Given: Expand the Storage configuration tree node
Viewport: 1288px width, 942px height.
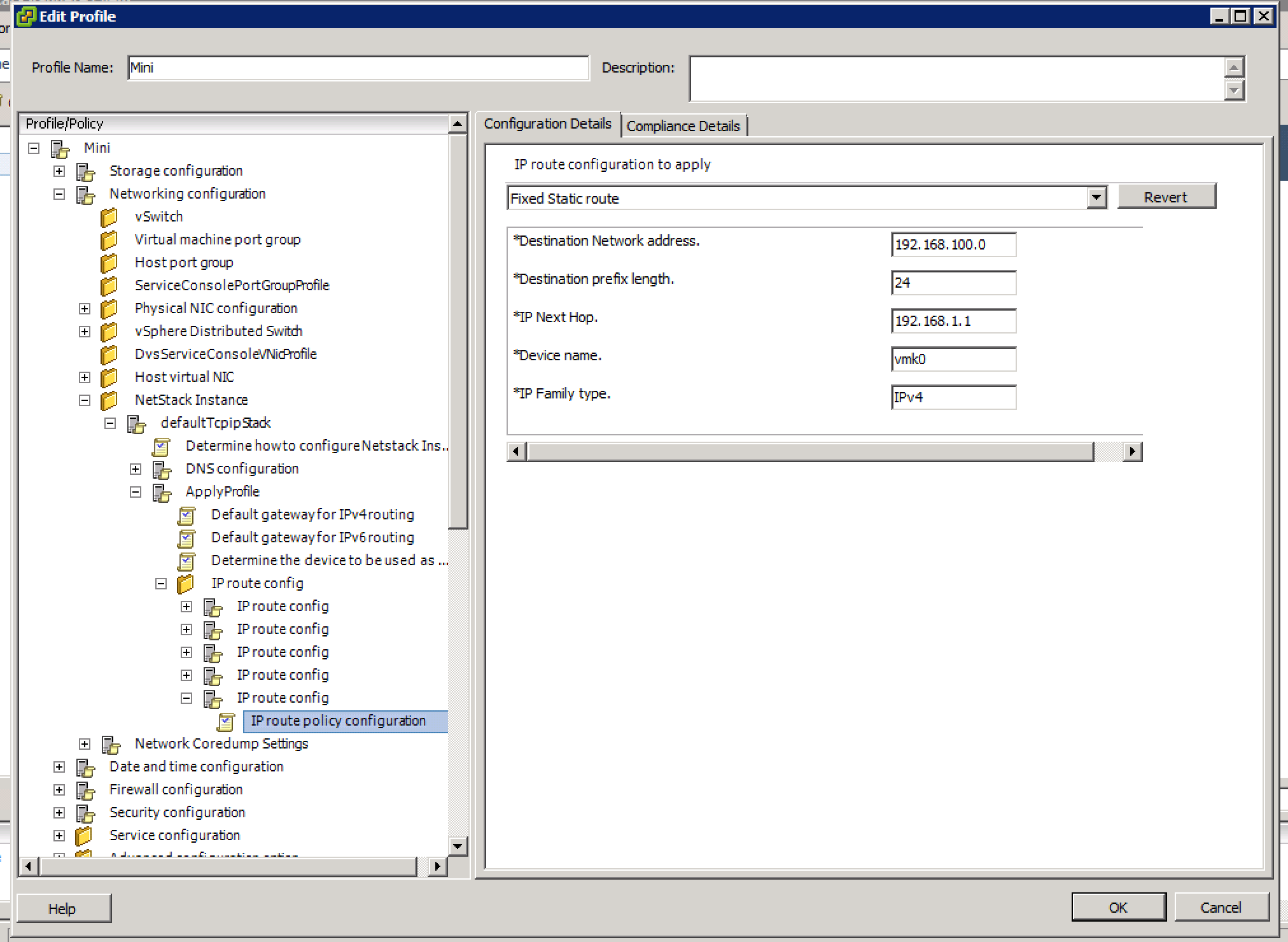Looking at the screenshot, I should [x=59, y=171].
